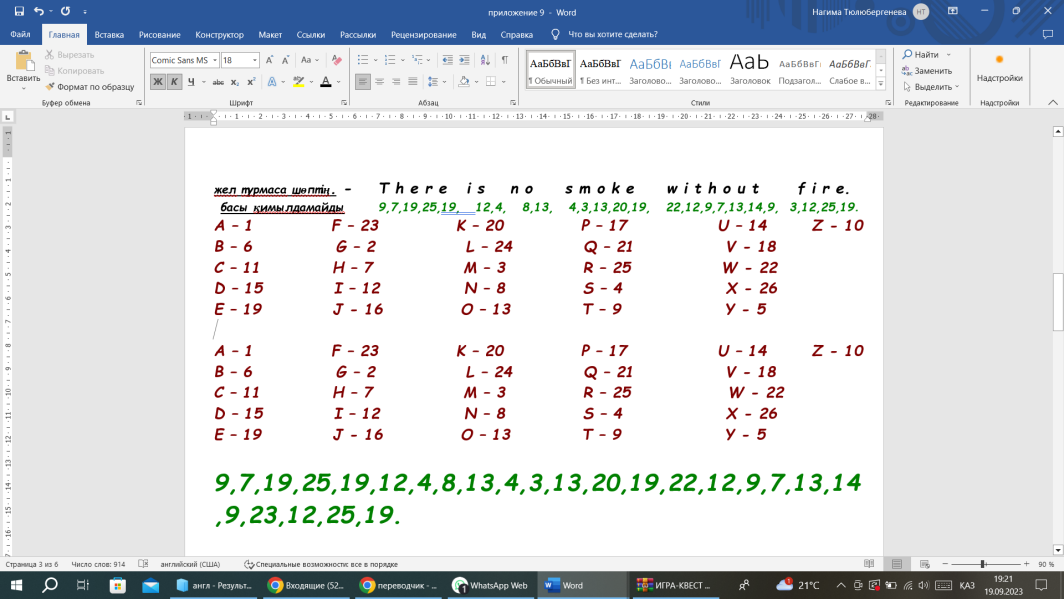
Task: Paste from clipboard using Вставить
Action: pos(23,71)
